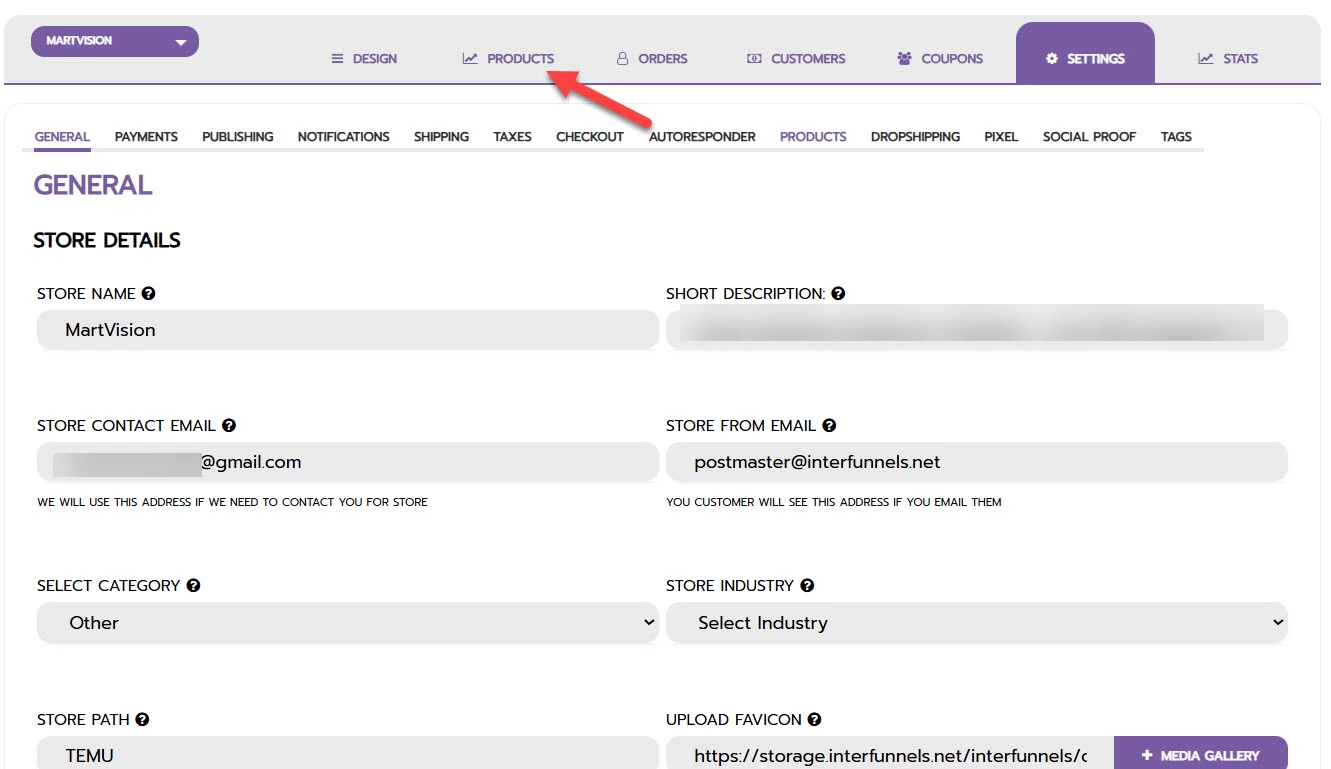Open the PAYMENTS settings sub-tab
The width and height of the screenshot is (1331, 769).
146,137
